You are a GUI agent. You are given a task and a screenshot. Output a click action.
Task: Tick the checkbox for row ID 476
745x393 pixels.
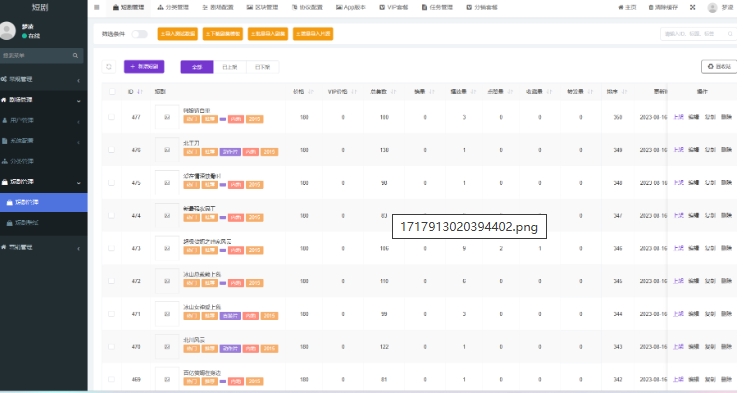tap(111, 150)
